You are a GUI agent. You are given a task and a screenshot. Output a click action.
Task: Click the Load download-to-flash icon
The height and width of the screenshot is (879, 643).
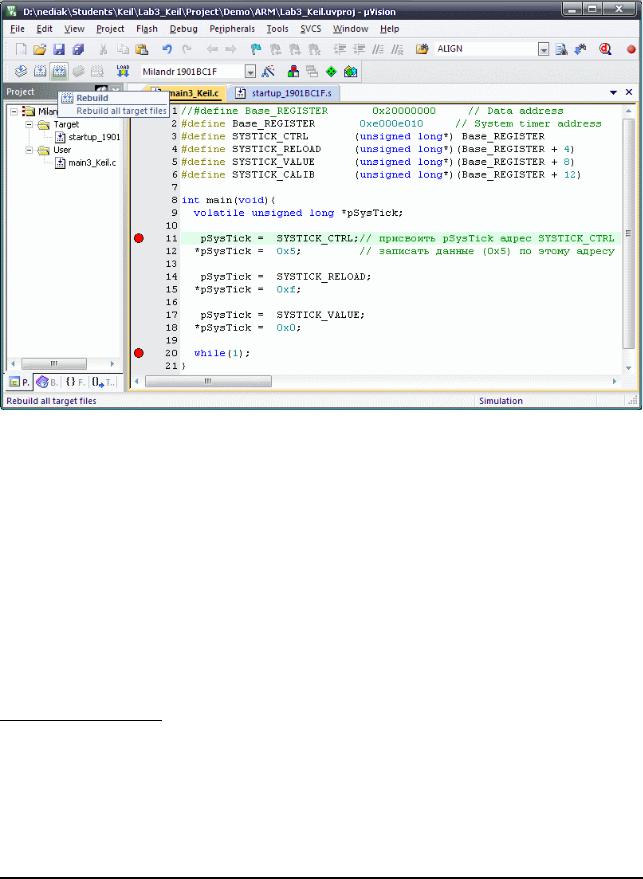[123, 71]
